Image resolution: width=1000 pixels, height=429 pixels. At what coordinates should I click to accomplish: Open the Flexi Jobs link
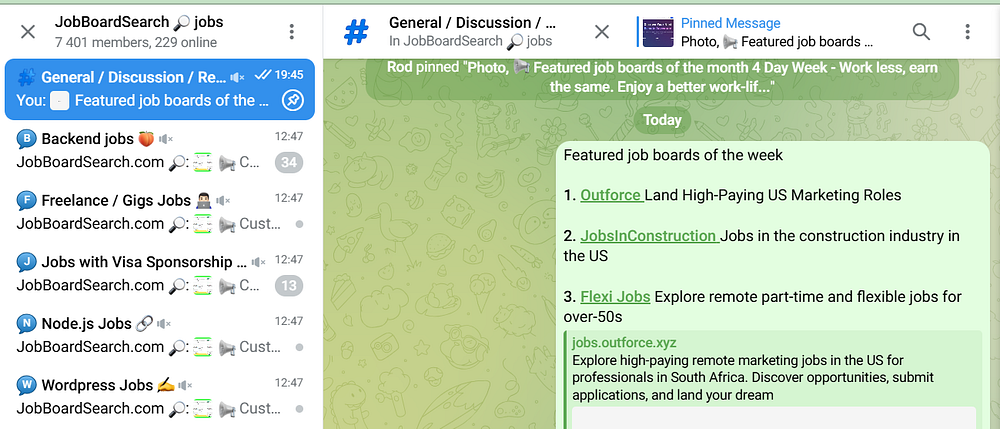[x=615, y=296]
